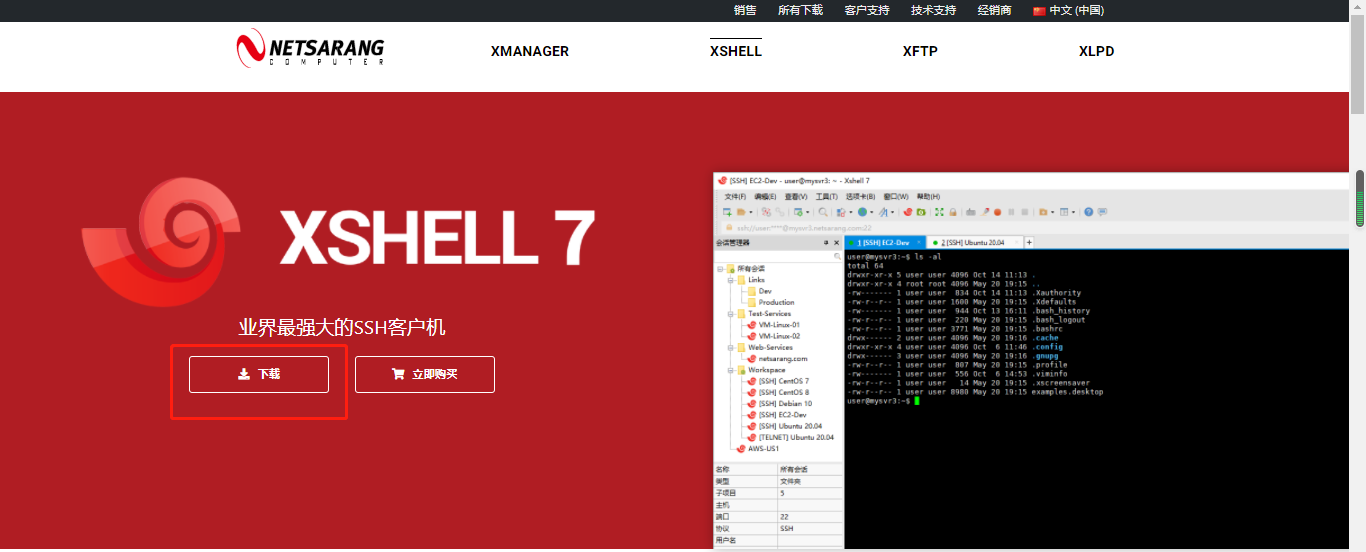Open the XFTP navigation item
This screenshot has height=552, width=1366.
pos(920,51)
